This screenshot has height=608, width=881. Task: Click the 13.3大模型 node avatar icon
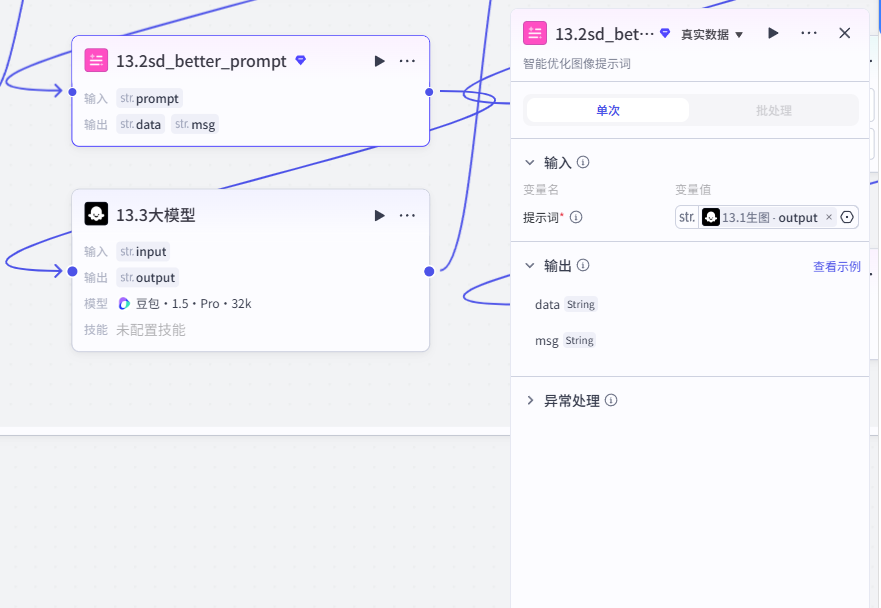96,214
